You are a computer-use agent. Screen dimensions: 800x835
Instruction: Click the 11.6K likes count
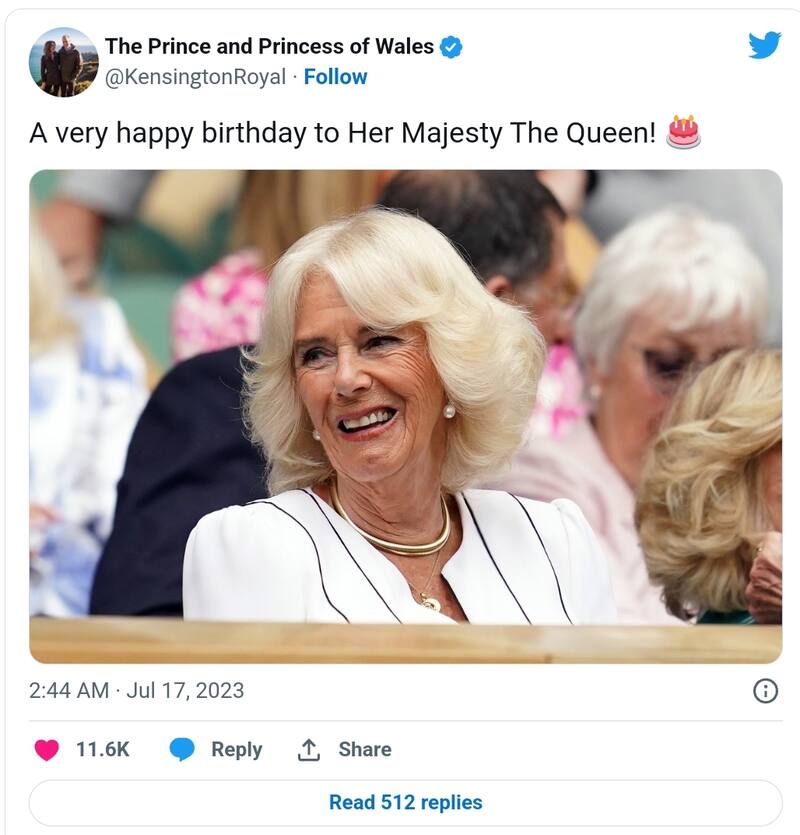103,749
